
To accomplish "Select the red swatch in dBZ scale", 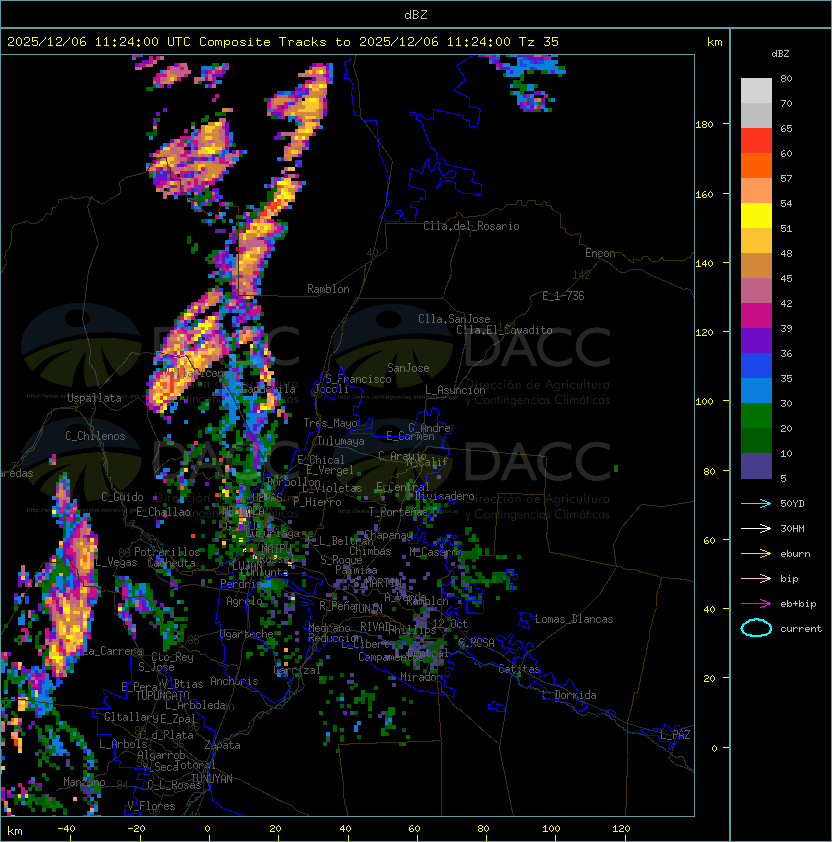I will tap(756, 141).
